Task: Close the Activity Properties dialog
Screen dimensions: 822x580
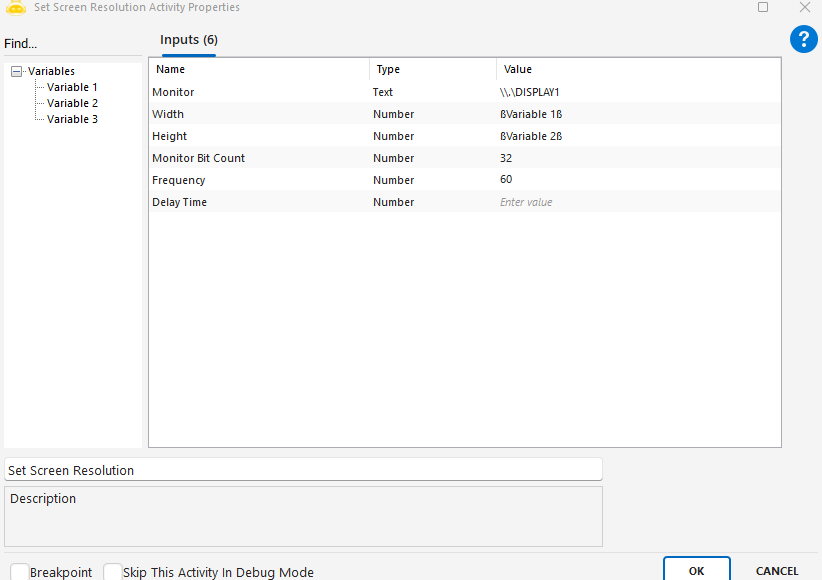Action: point(804,7)
